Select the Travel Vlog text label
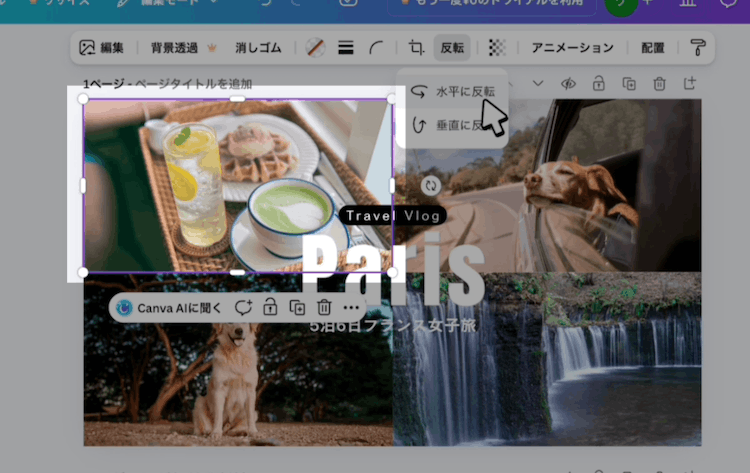 (x=393, y=216)
